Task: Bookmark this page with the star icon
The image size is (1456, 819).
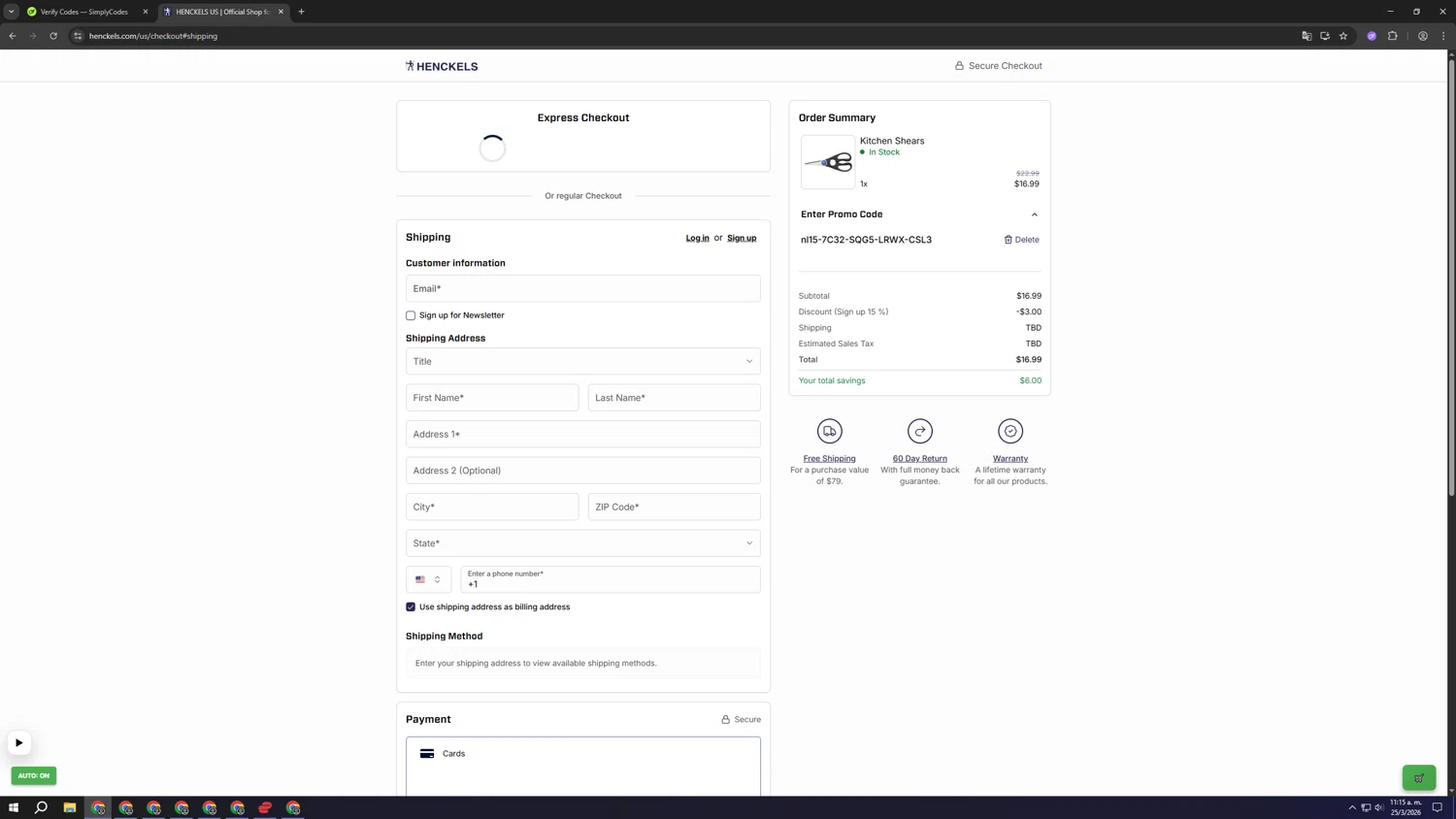Action: tap(1343, 36)
